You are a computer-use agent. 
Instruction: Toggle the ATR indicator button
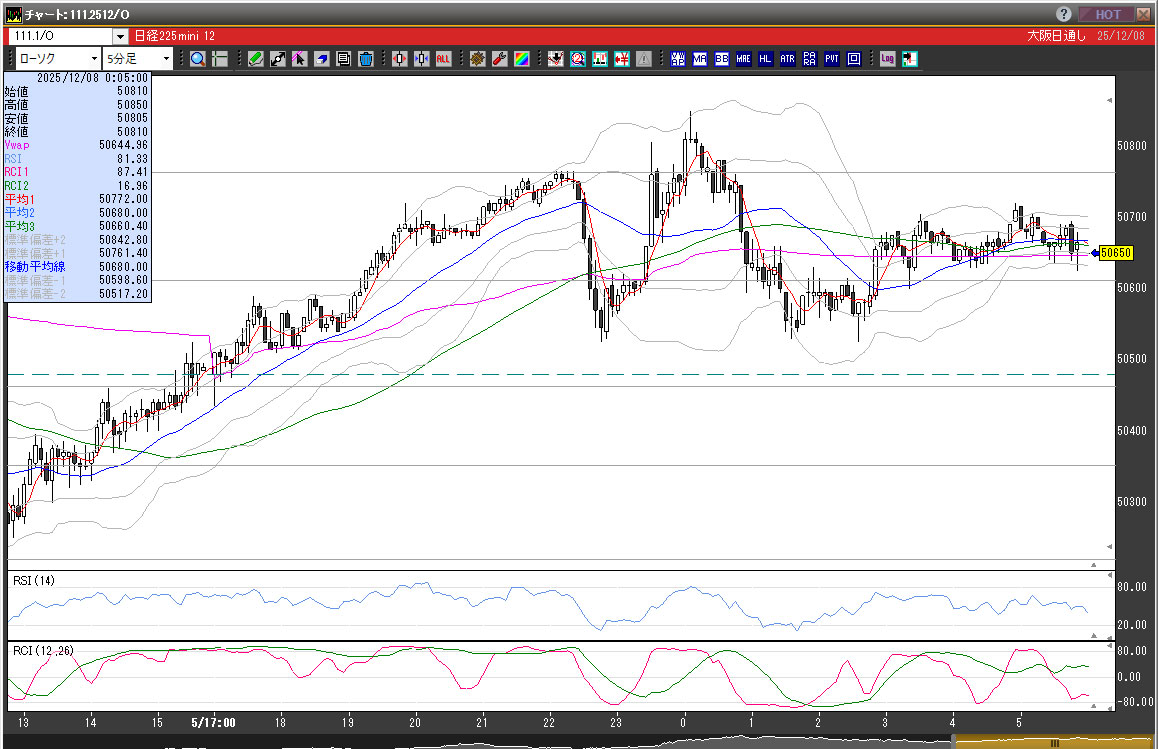point(787,59)
